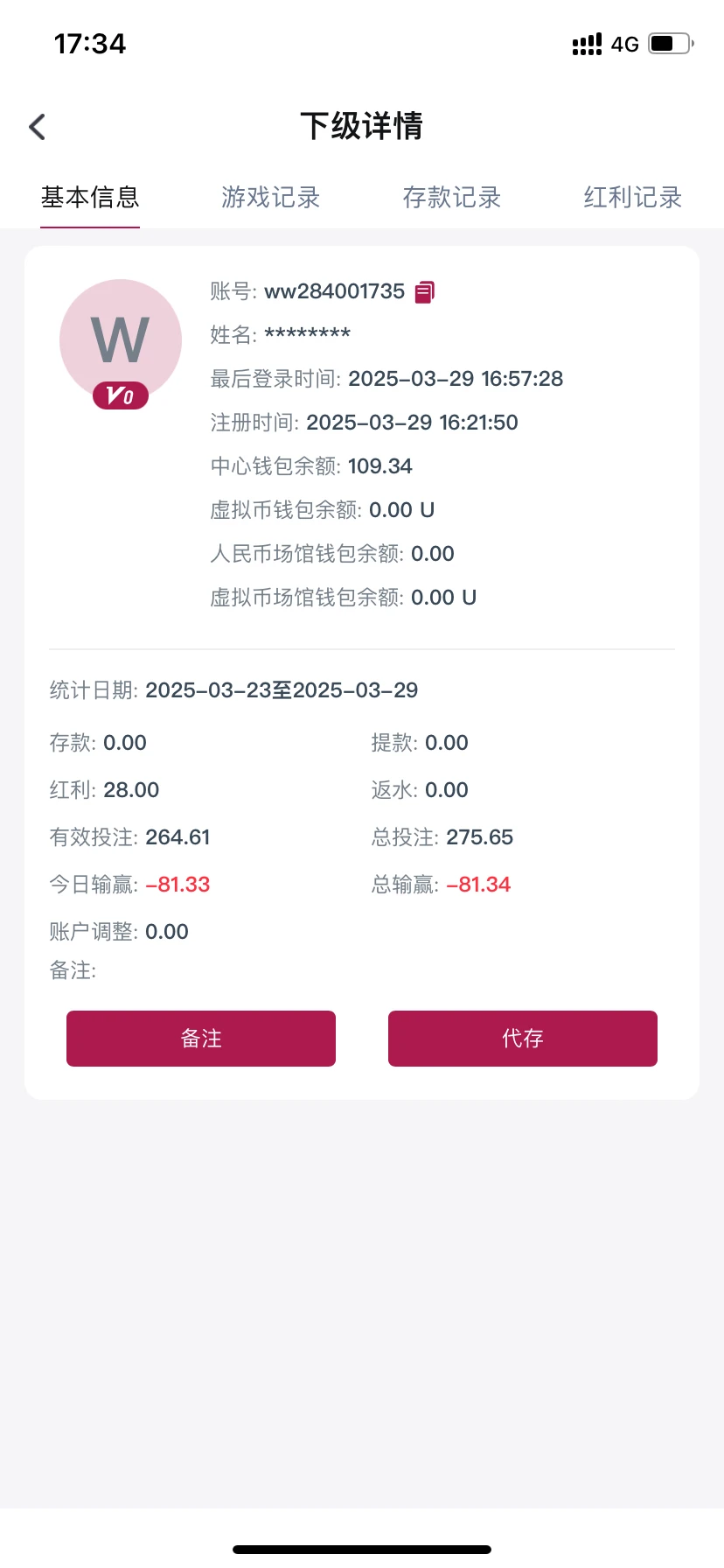Switch to the 游戏记录 tab
Image resolution: width=724 pixels, height=1568 pixels.
pyautogui.click(x=270, y=198)
